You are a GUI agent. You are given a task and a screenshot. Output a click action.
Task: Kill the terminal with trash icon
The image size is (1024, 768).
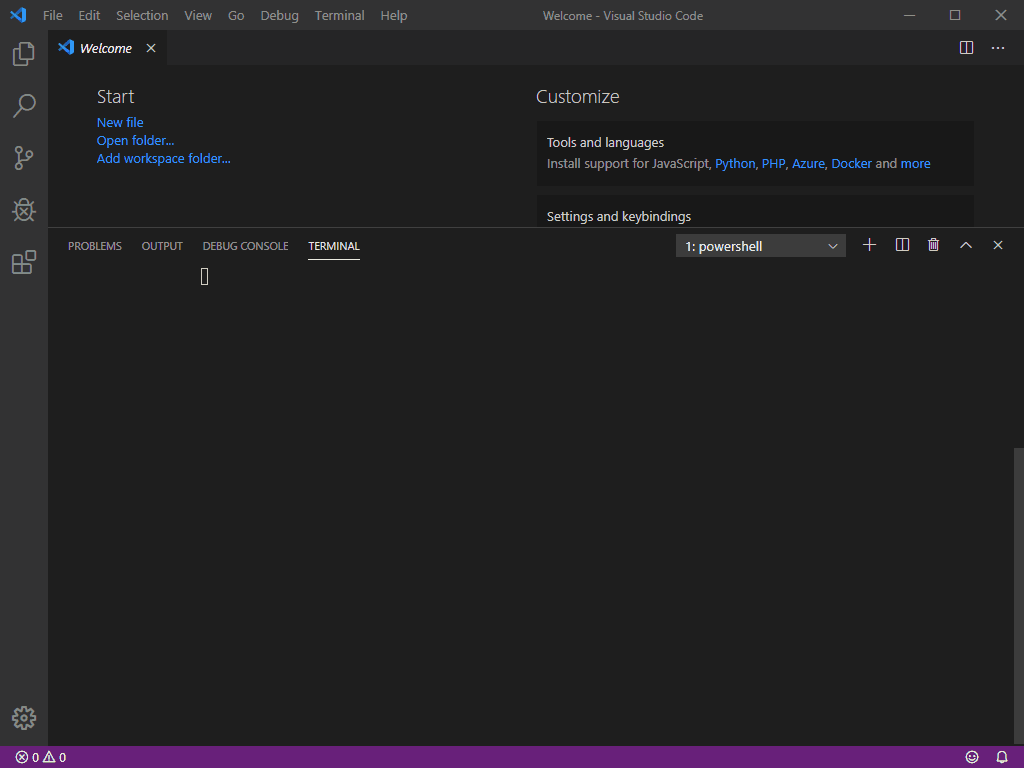933,245
